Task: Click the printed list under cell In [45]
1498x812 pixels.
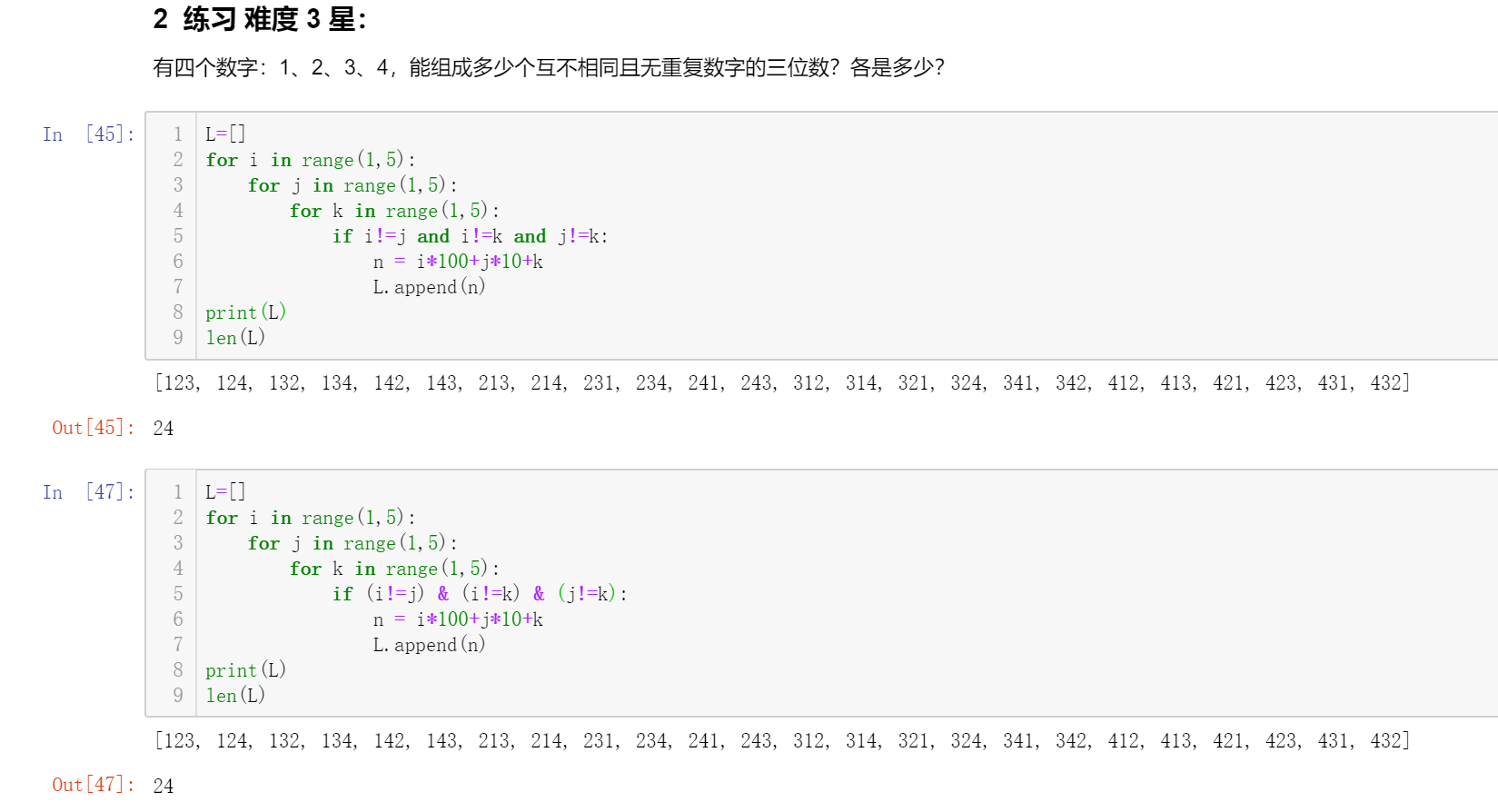Action: pos(781,383)
